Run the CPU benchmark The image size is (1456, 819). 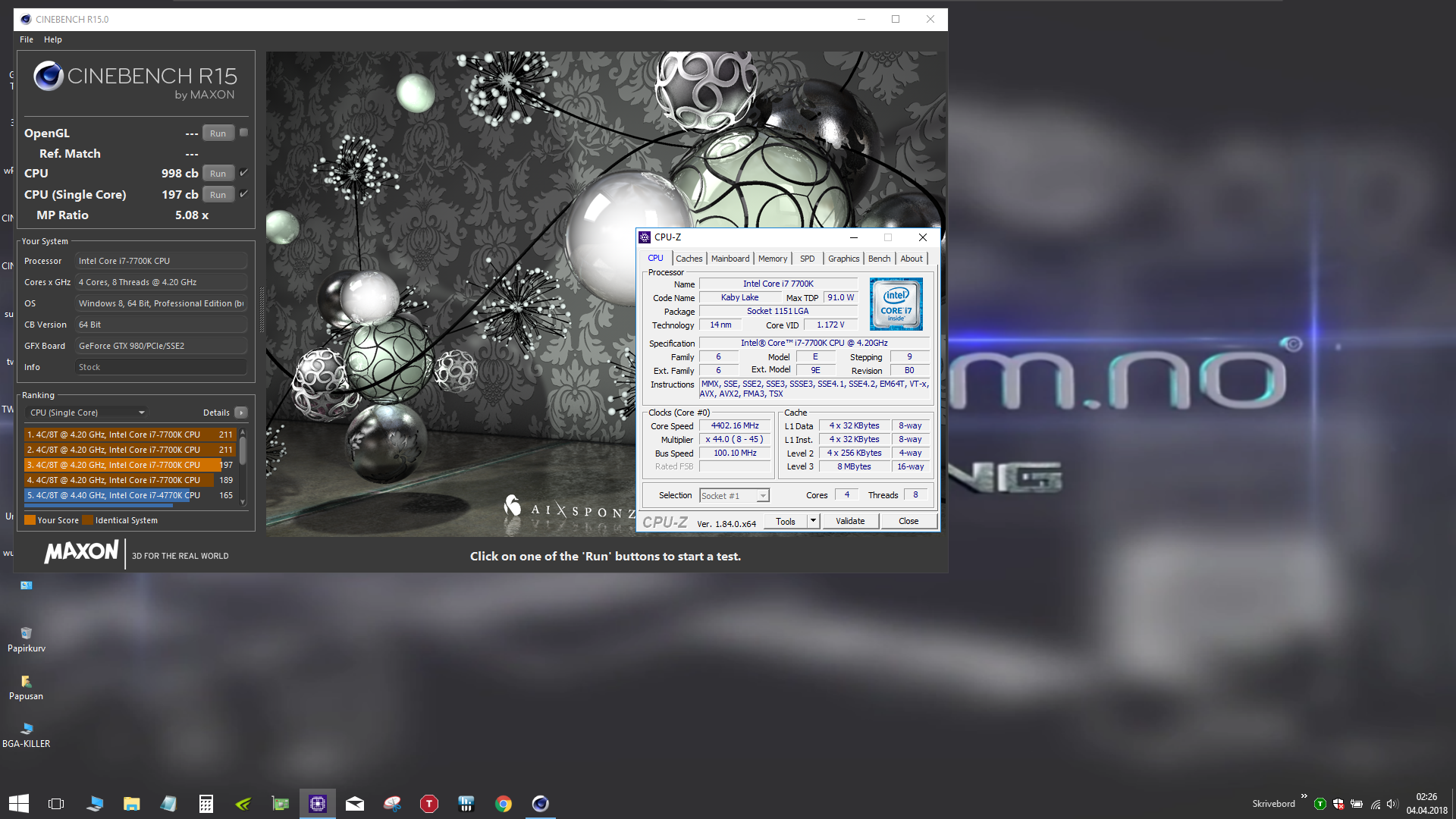(218, 173)
